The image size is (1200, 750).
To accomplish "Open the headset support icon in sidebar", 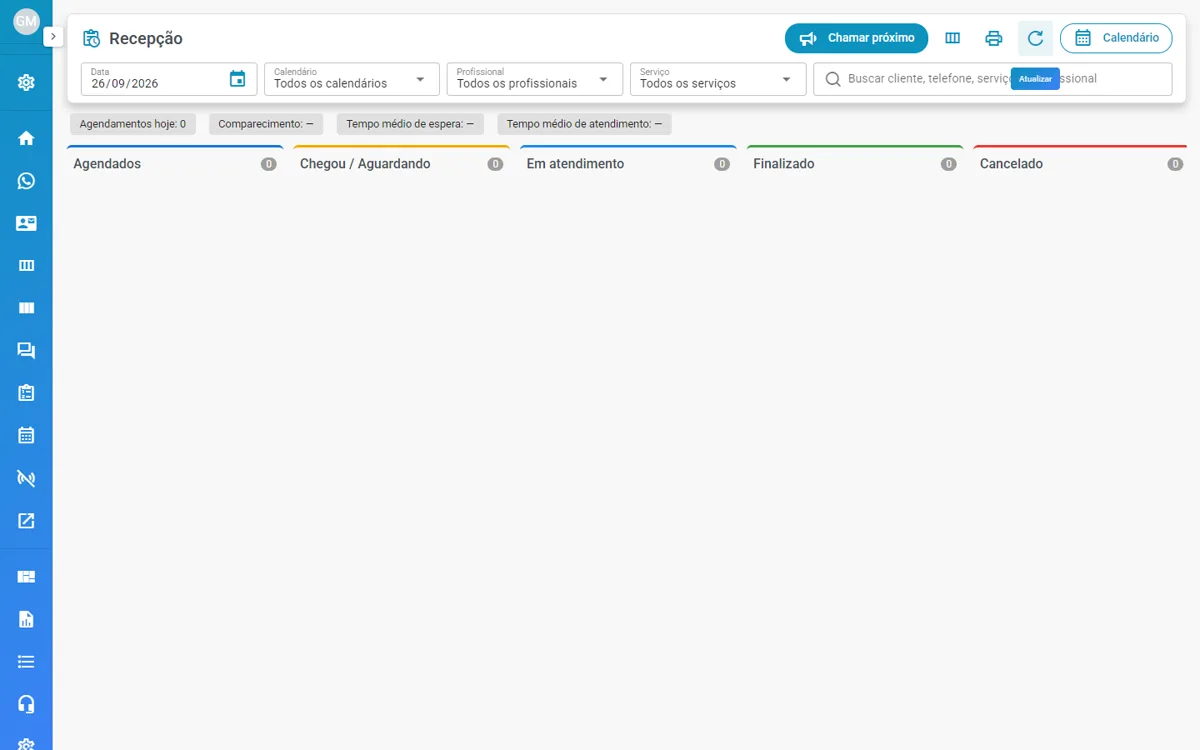I will (26, 704).
